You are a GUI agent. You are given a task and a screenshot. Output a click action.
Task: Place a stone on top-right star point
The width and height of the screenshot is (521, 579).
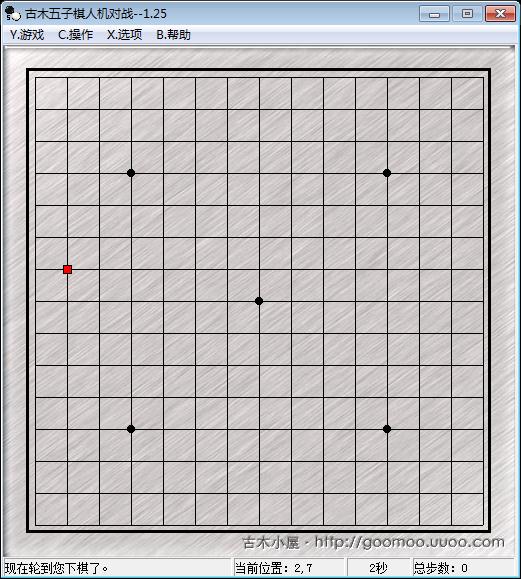point(387,173)
